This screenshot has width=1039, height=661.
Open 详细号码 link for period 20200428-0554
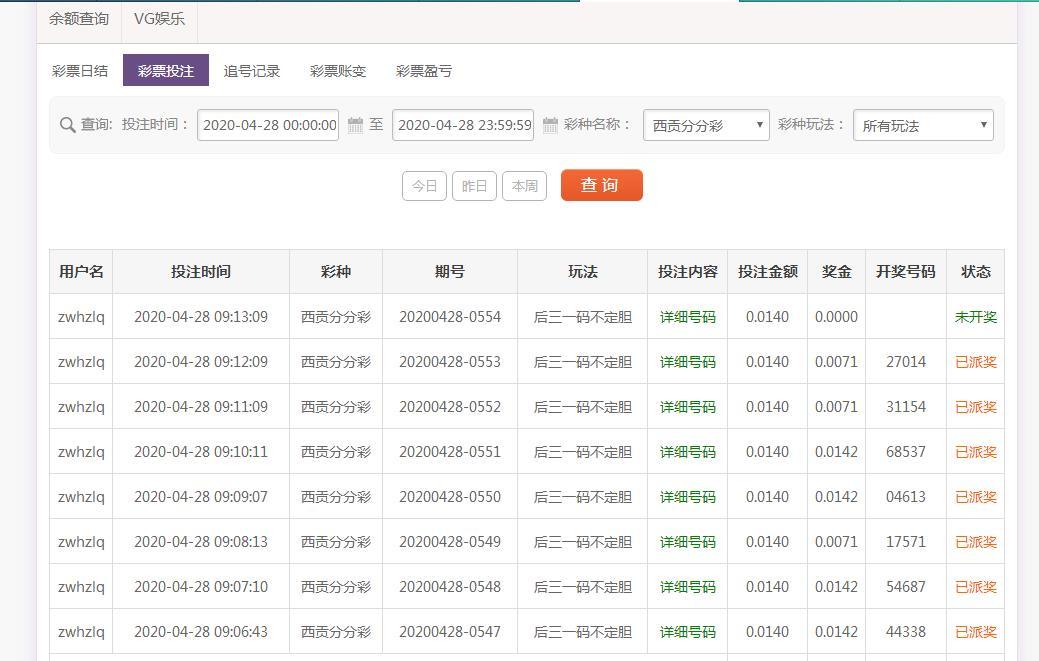pyautogui.click(x=687, y=317)
